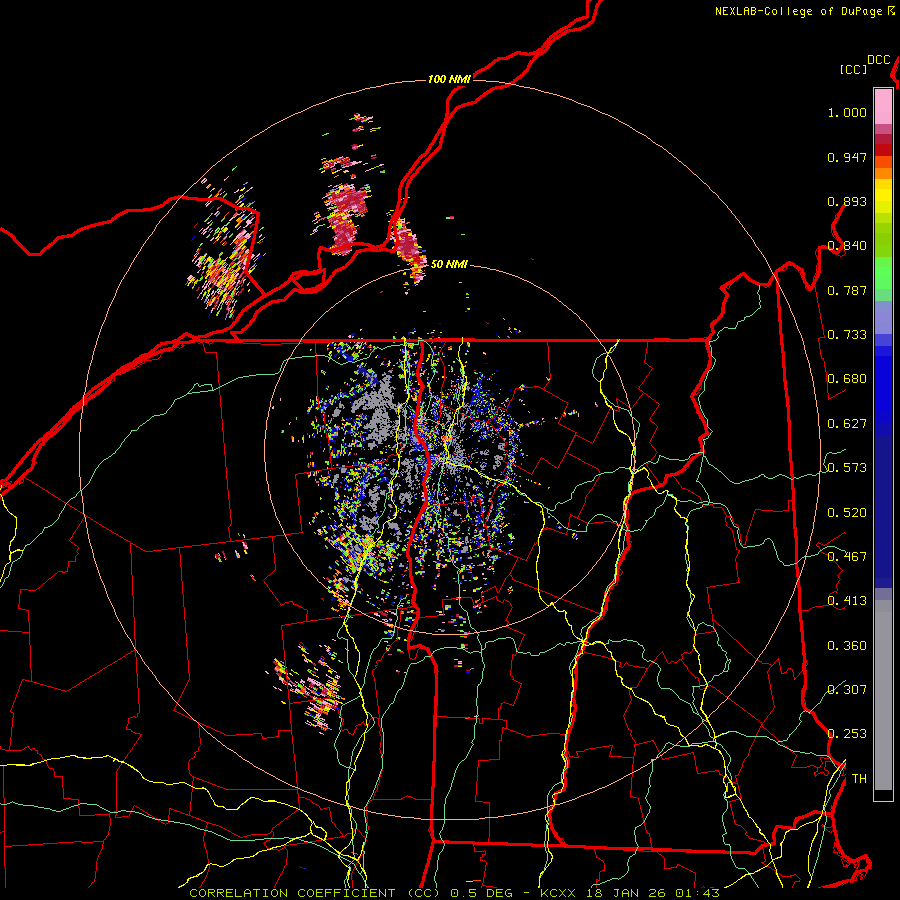Click the KCXX radar site identifier
Screen dimensions: 900x900
click(x=557, y=893)
